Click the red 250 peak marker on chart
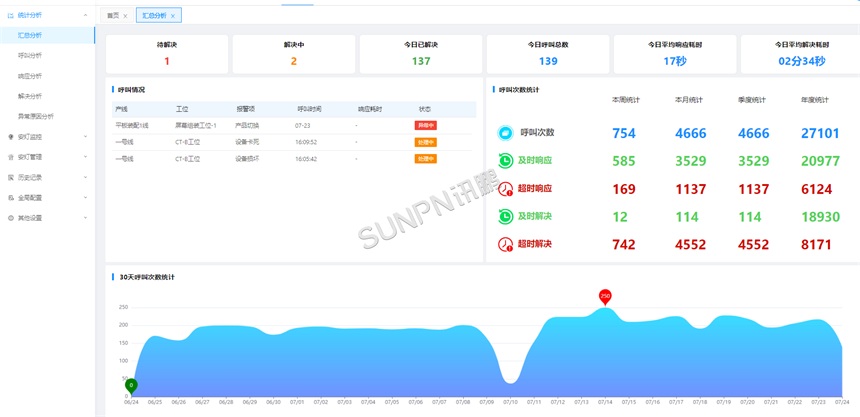Image resolution: width=860 pixels, height=417 pixels. point(605,296)
